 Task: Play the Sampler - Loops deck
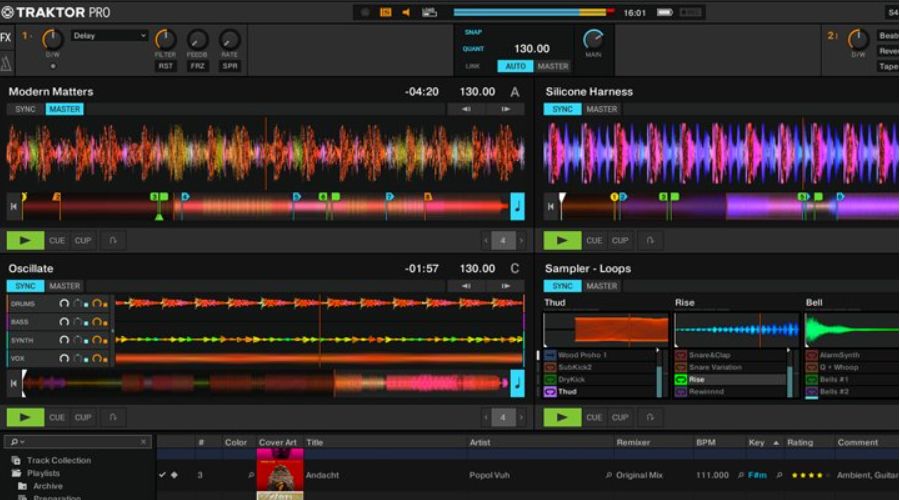[x=562, y=417]
